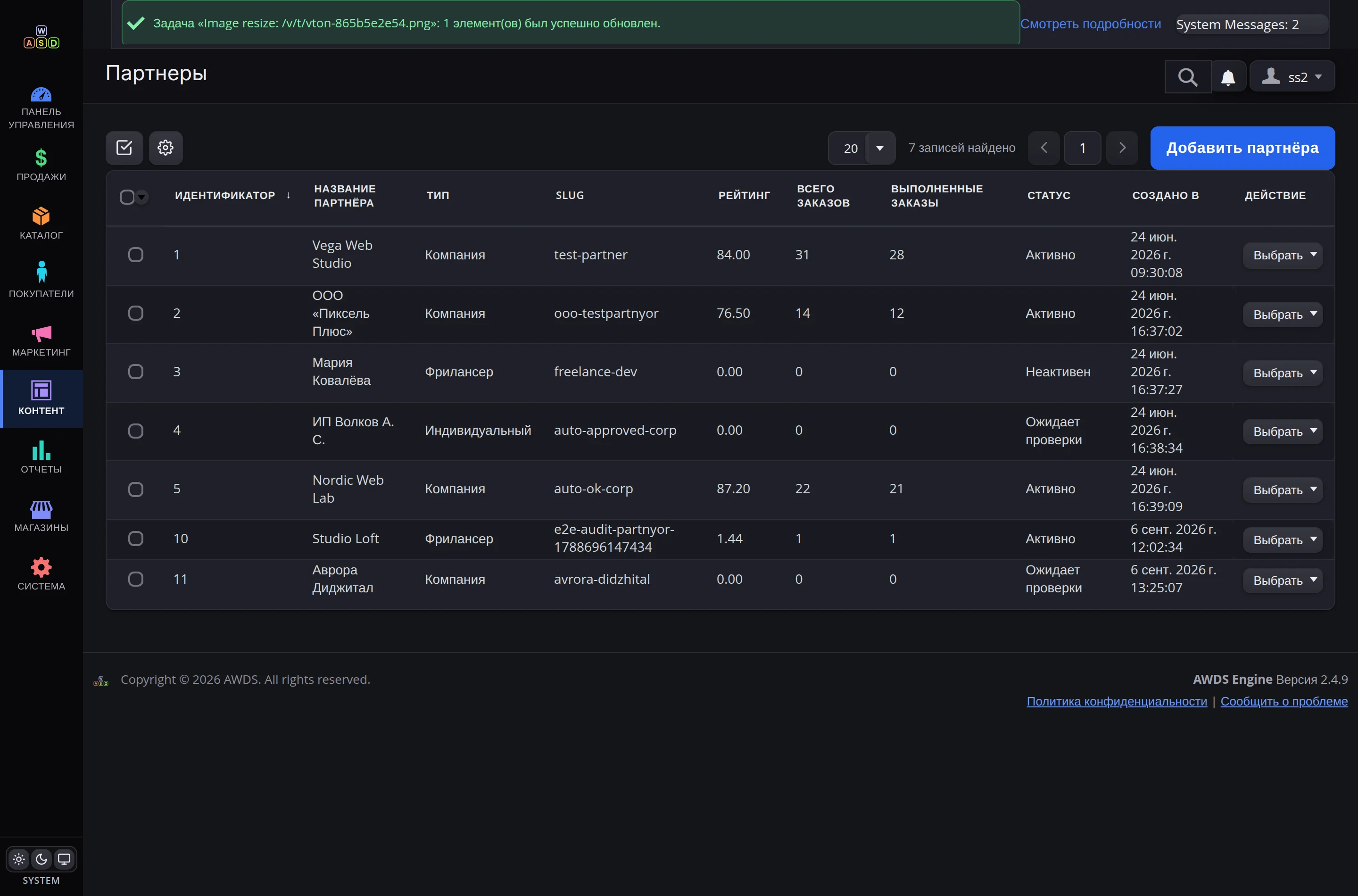This screenshot has height=896, width=1358.
Task: Open the Смотреть подробности link
Action: (x=1091, y=24)
